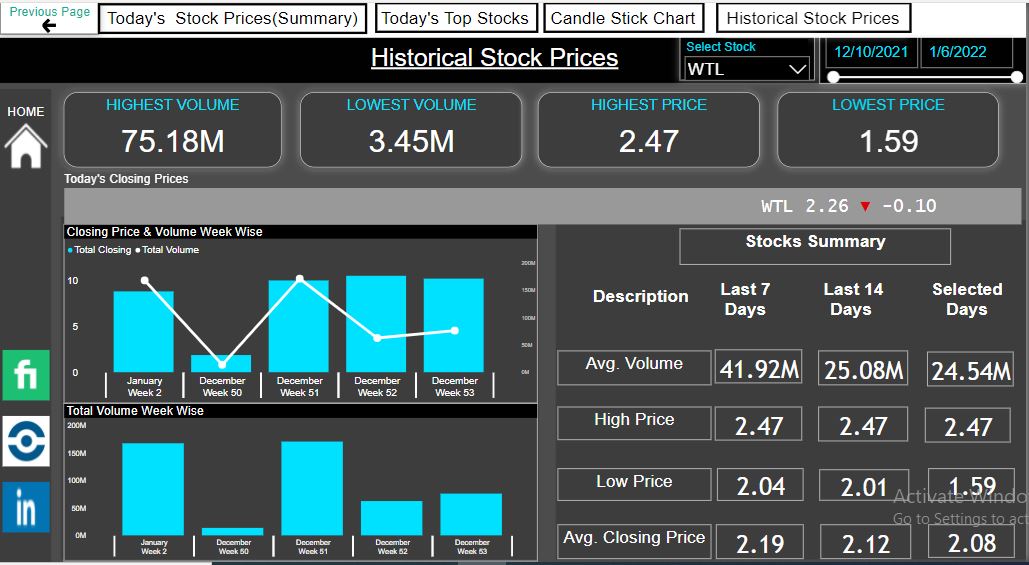Open the green Fiverr icon link

(26, 375)
